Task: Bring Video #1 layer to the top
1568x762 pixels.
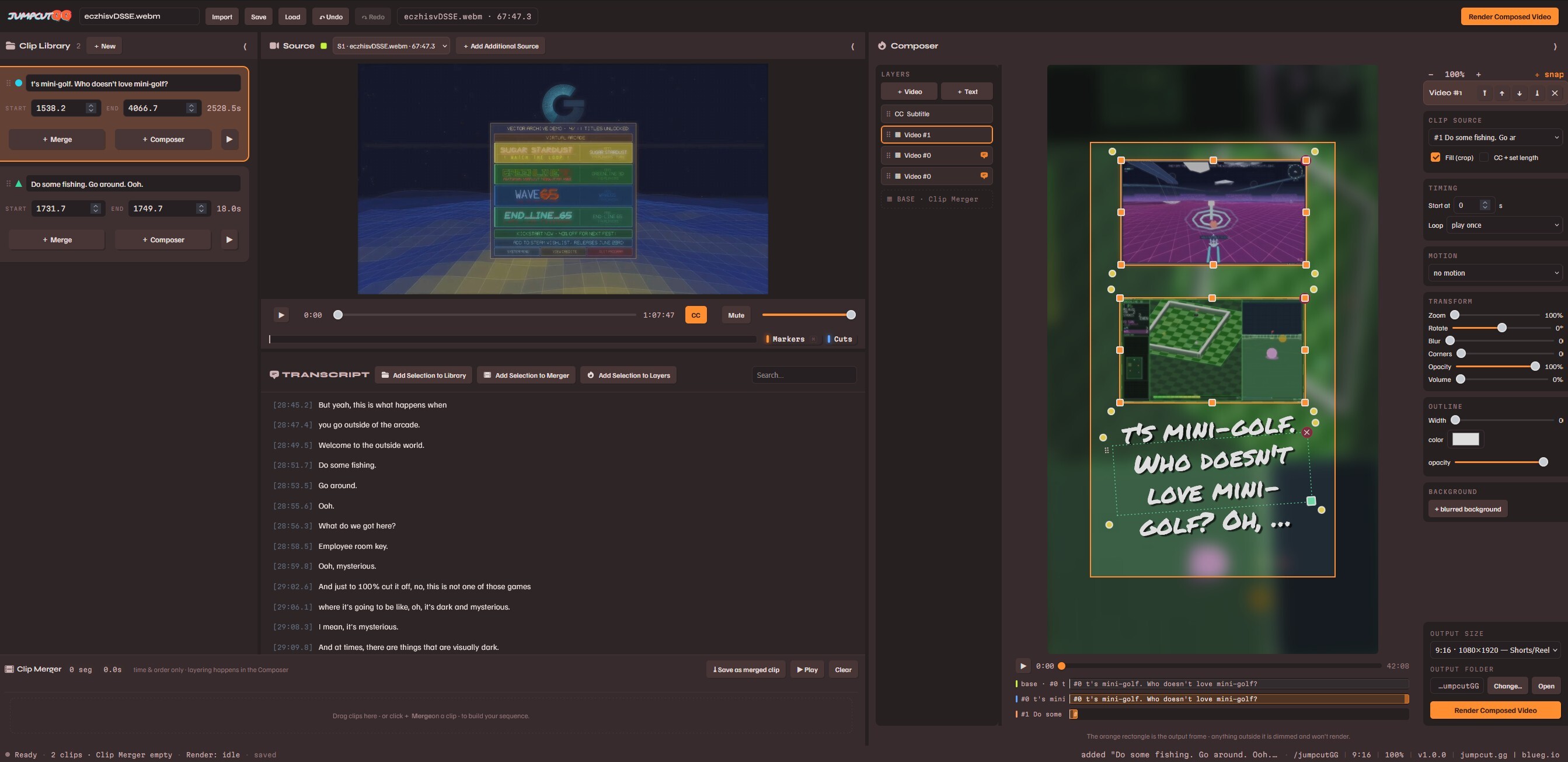Action: pyautogui.click(x=1485, y=93)
